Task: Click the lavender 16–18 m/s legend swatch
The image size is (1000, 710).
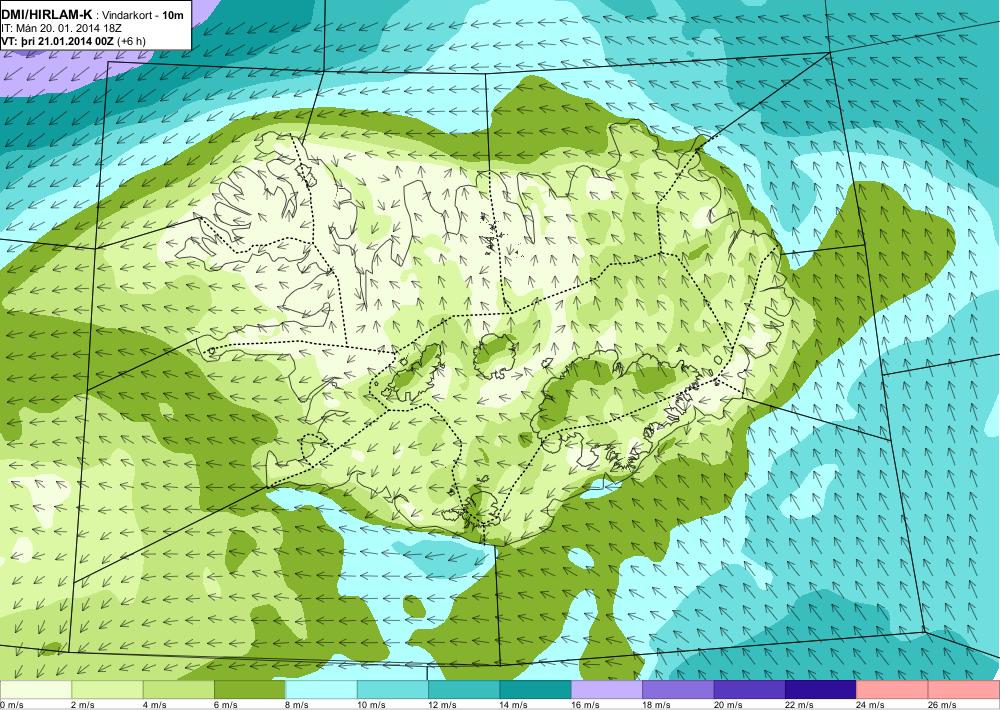Action: pyautogui.click(x=607, y=690)
